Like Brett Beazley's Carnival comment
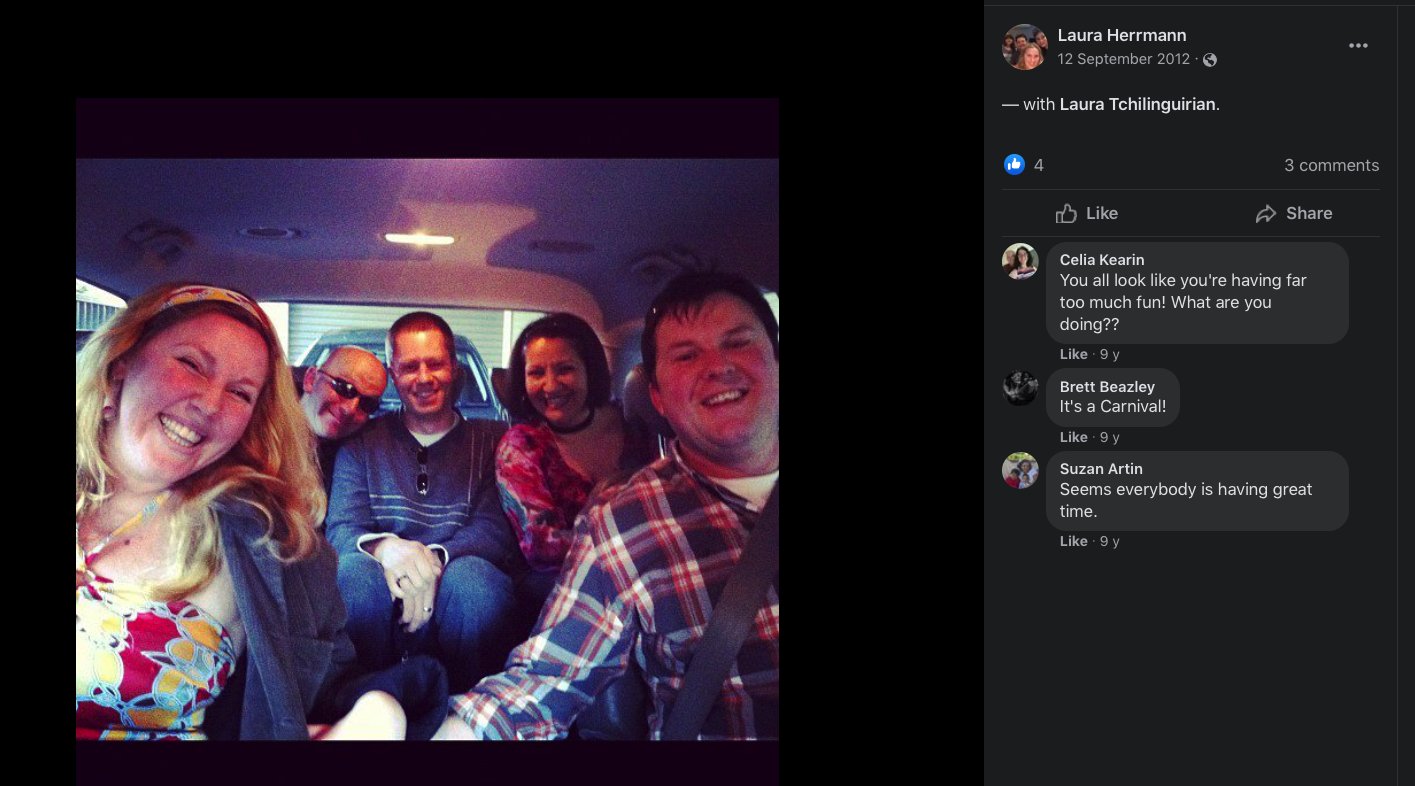The image size is (1415, 786). [1074, 437]
